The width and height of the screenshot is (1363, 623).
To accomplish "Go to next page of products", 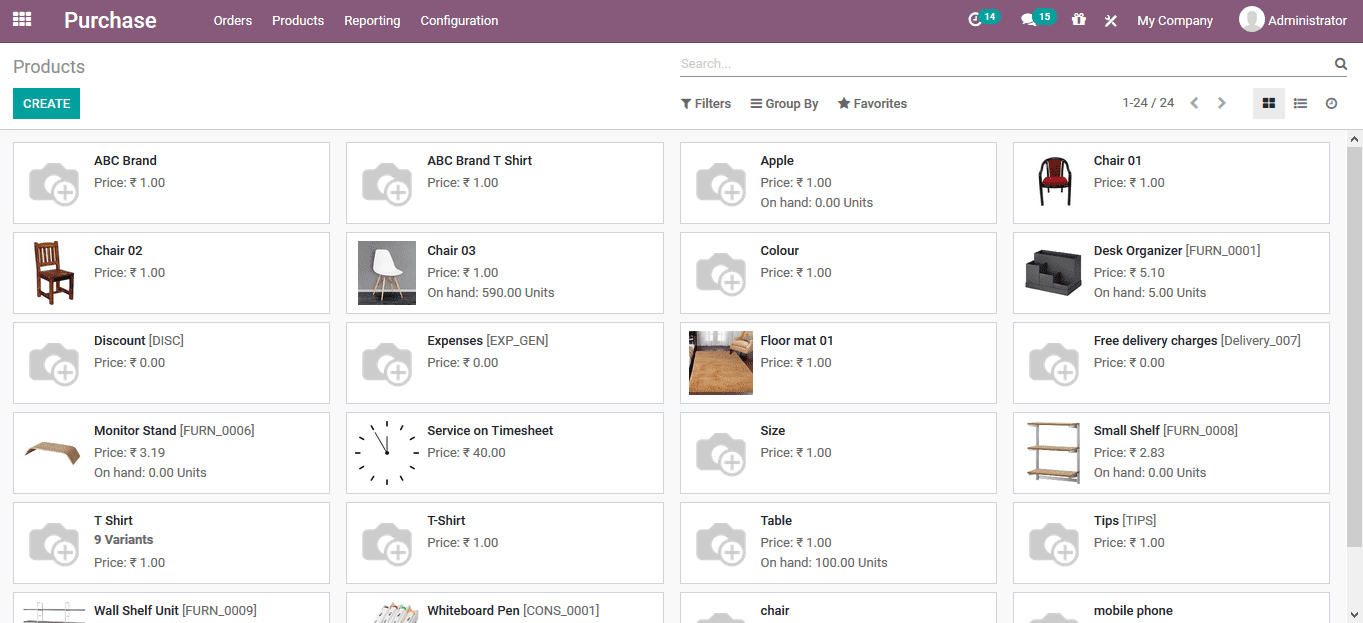I will [x=1221, y=102].
